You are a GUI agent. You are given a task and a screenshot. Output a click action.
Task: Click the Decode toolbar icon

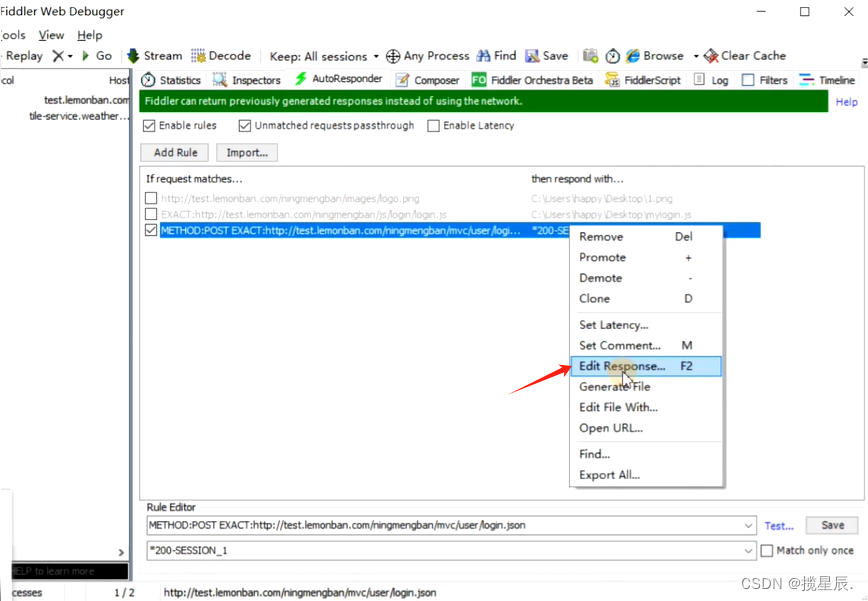(198, 56)
